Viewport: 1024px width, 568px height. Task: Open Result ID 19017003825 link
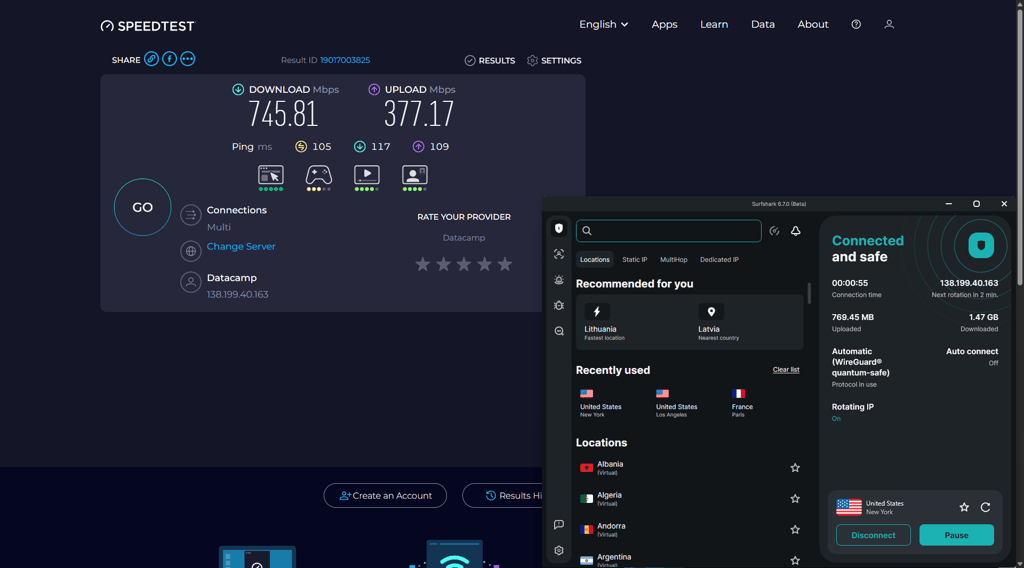tap(345, 60)
